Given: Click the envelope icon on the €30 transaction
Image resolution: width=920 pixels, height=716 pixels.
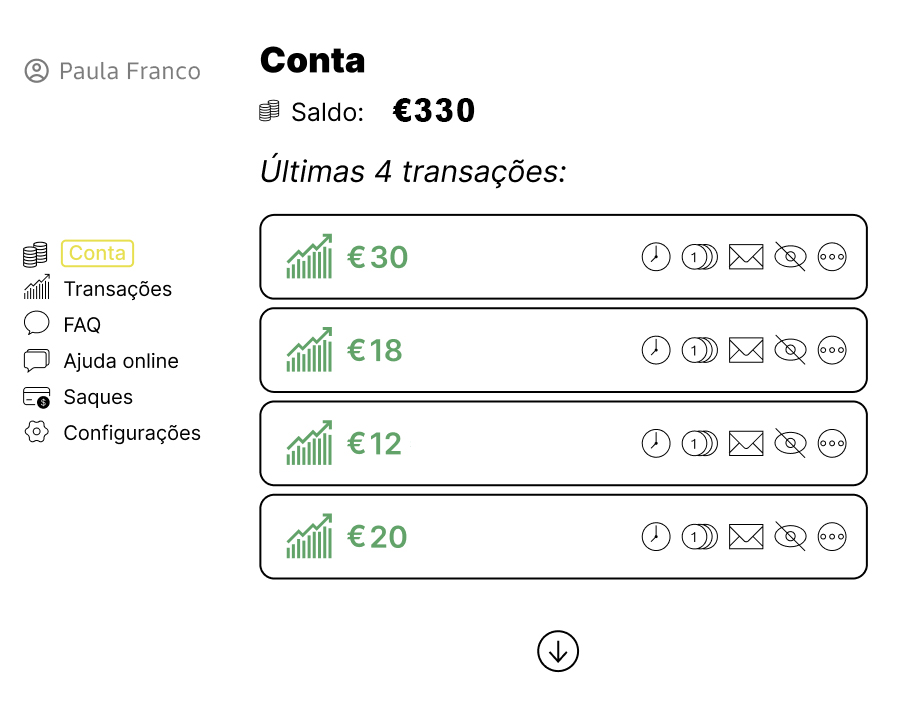Looking at the screenshot, I should (x=746, y=256).
